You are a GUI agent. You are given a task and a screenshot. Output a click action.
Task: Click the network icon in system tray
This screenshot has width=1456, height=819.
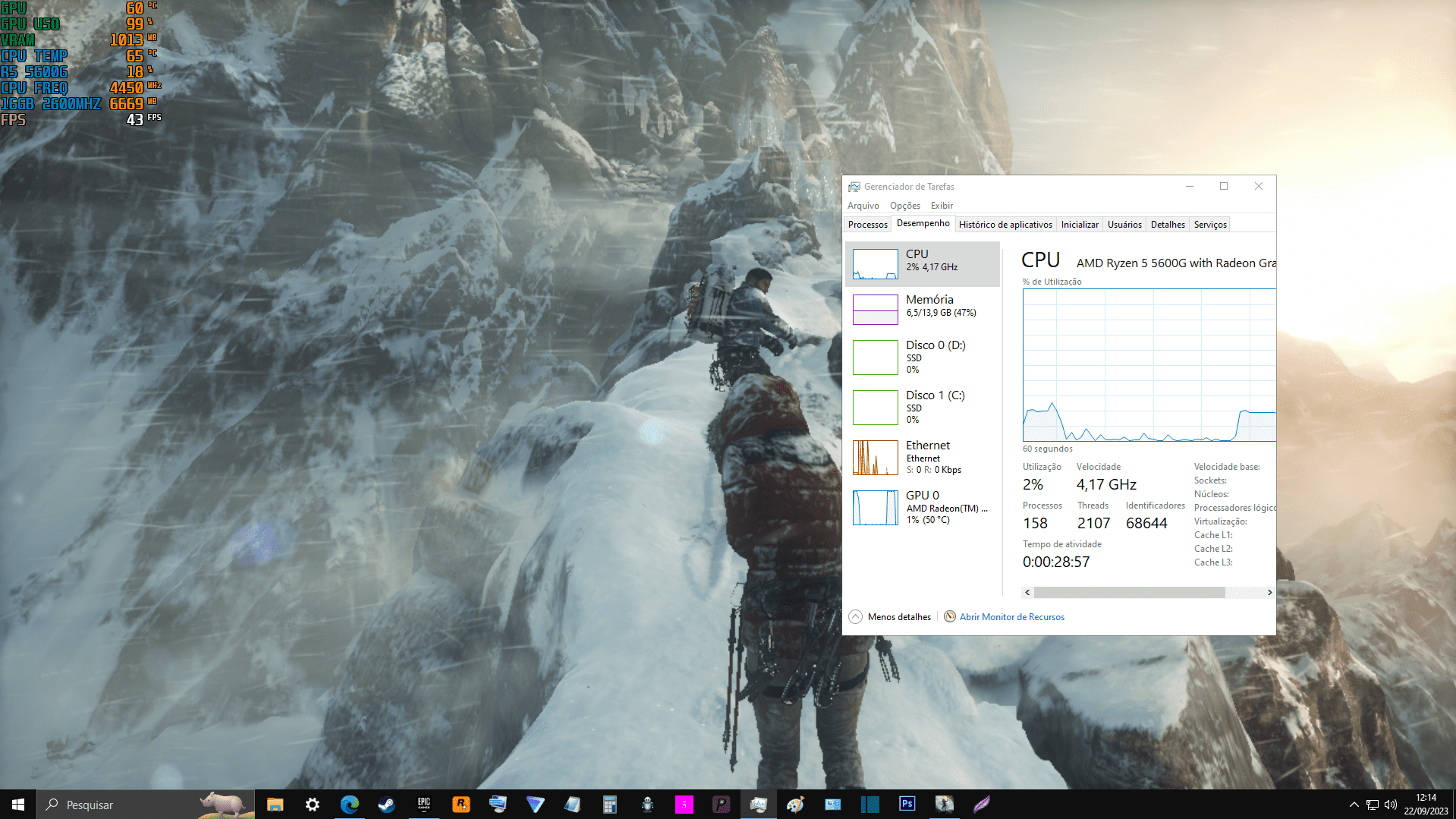tap(1373, 805)
